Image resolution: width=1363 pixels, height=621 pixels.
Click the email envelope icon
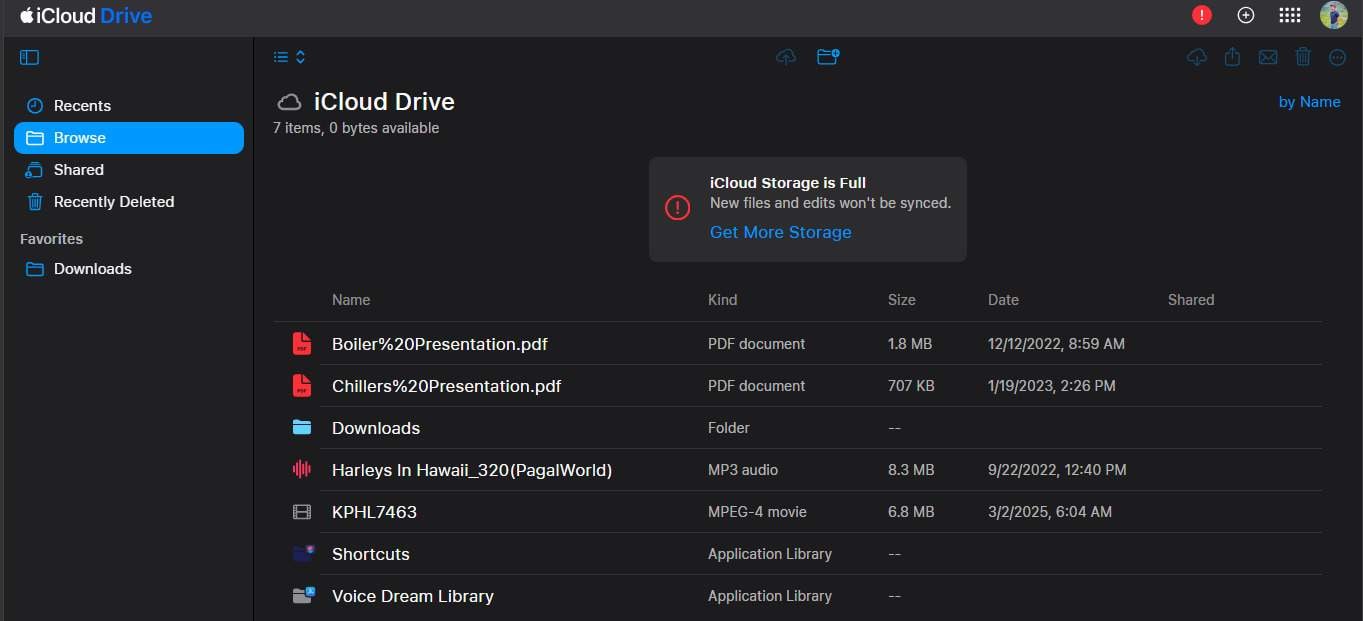[1268, 58]
